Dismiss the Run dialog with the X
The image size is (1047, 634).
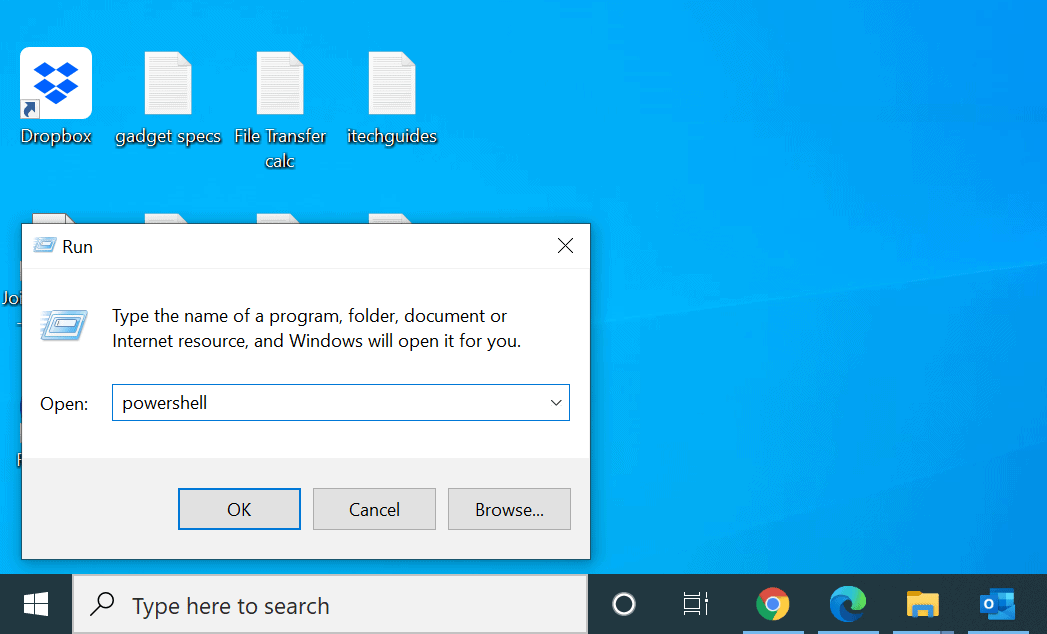565,245
